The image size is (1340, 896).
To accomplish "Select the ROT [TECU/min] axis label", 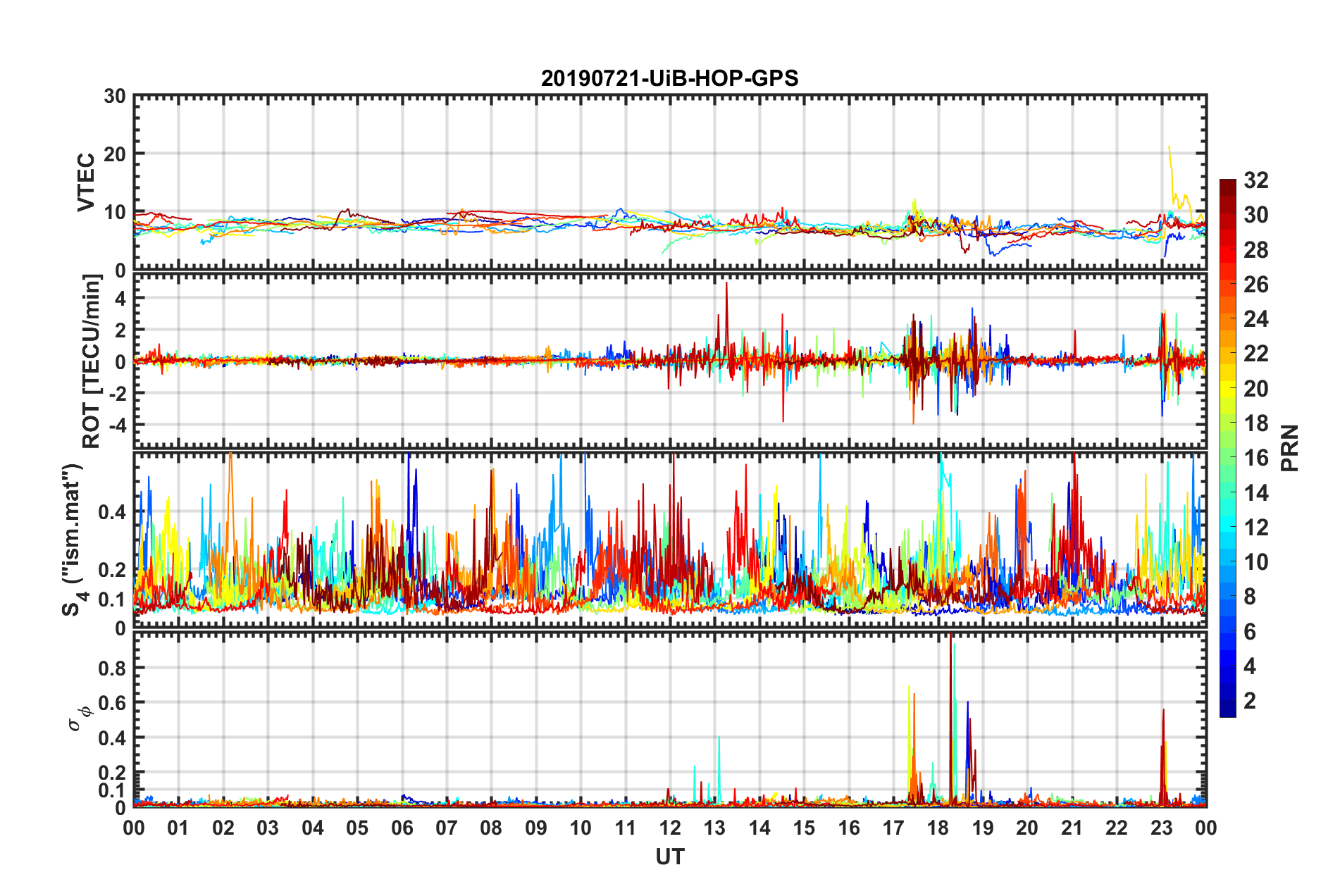I will (92, 361).
